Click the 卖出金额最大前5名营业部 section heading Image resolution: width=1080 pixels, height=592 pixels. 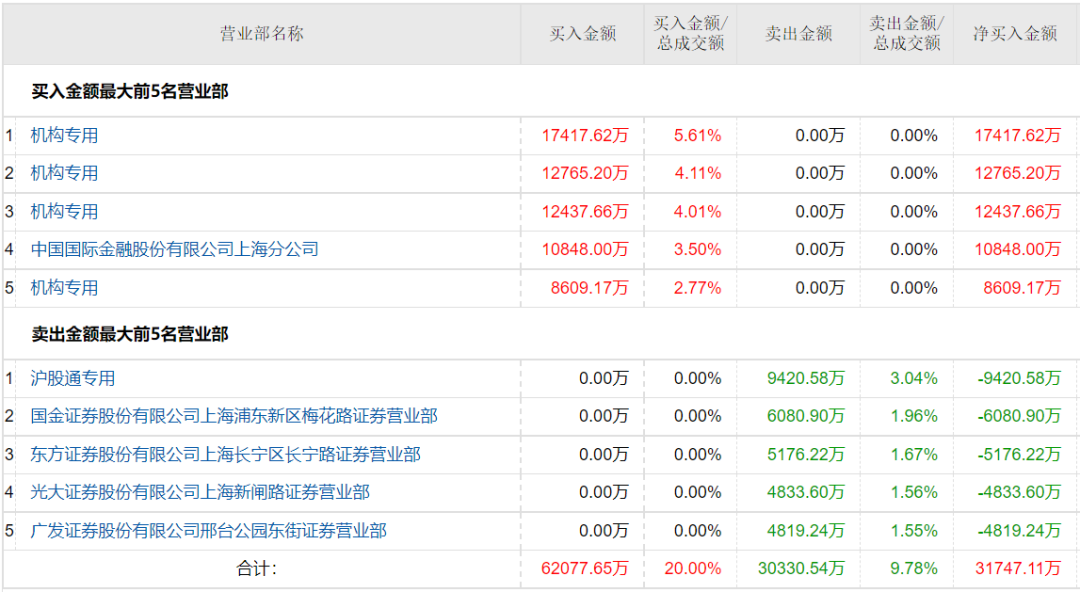pyautogui.click(x=129, y=334)
